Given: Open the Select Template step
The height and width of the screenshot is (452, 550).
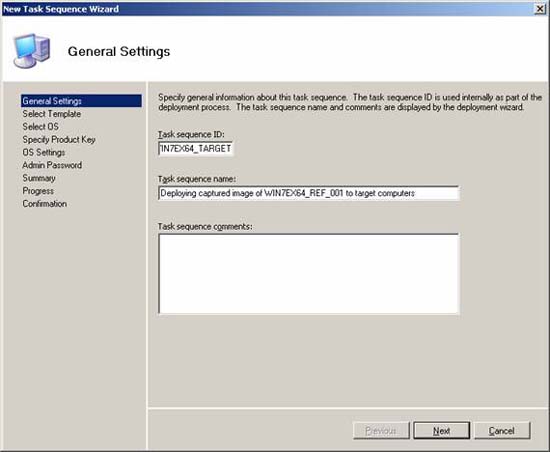Looking at the screenshot, I should [52, 114].
